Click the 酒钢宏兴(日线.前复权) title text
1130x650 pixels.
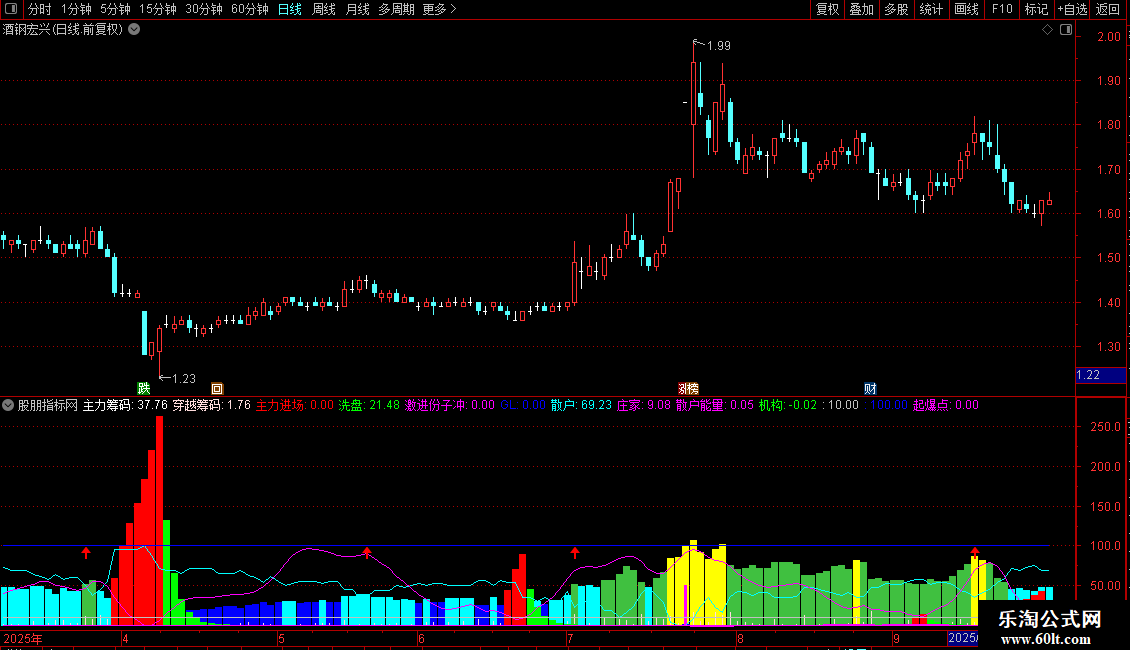(x=63, y=30)
